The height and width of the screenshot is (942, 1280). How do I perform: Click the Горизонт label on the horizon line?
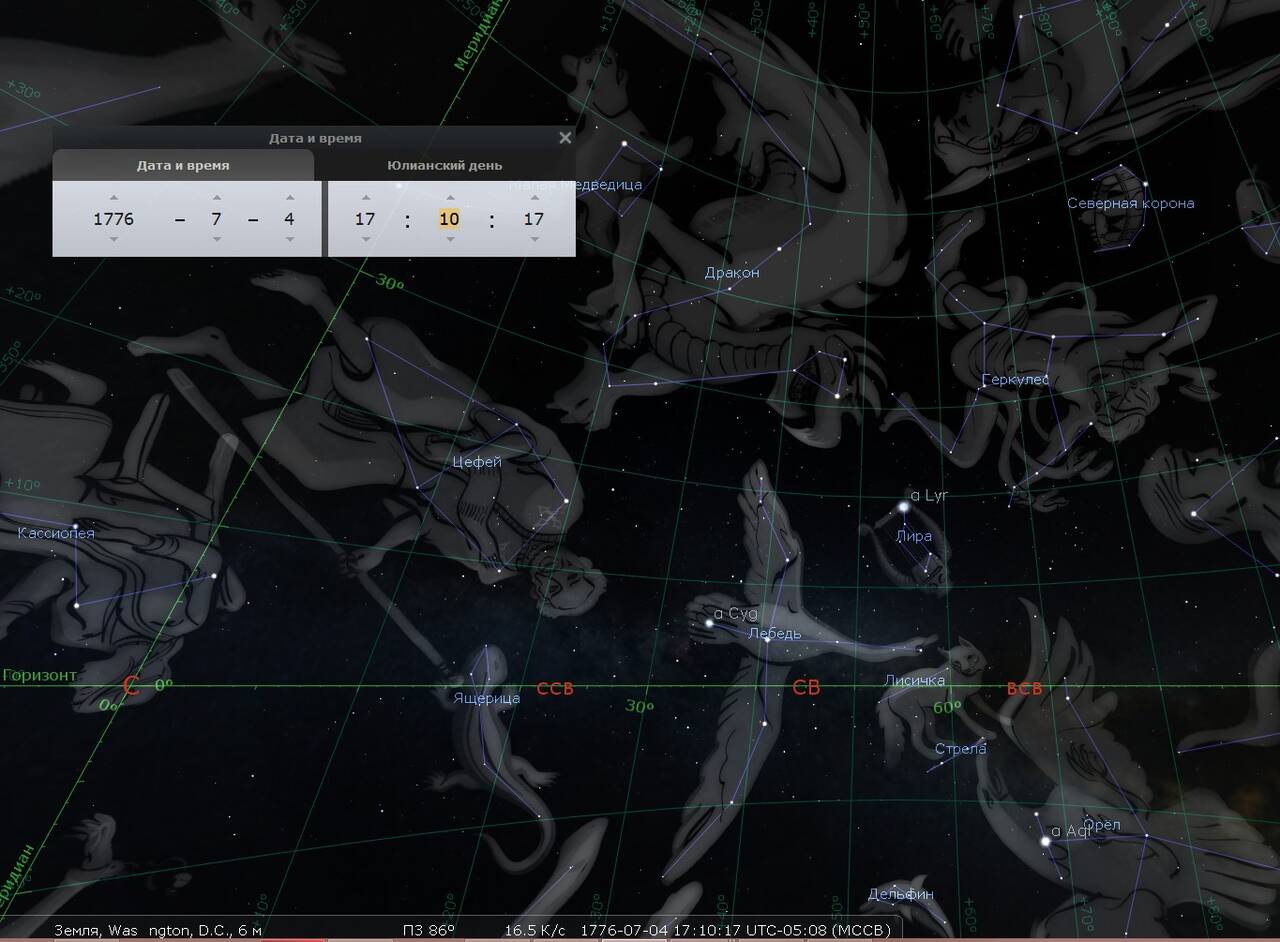click(39, 675)
